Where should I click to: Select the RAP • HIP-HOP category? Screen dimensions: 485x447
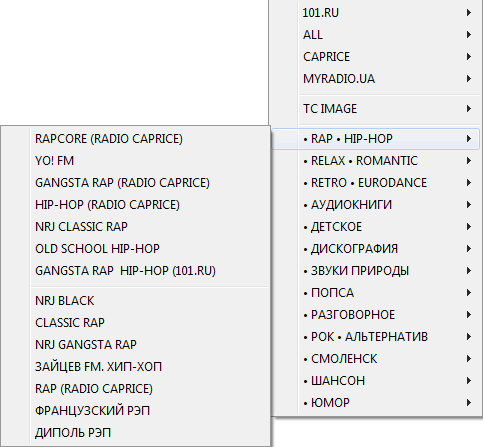pyautogui.click(x=376, y=139)
